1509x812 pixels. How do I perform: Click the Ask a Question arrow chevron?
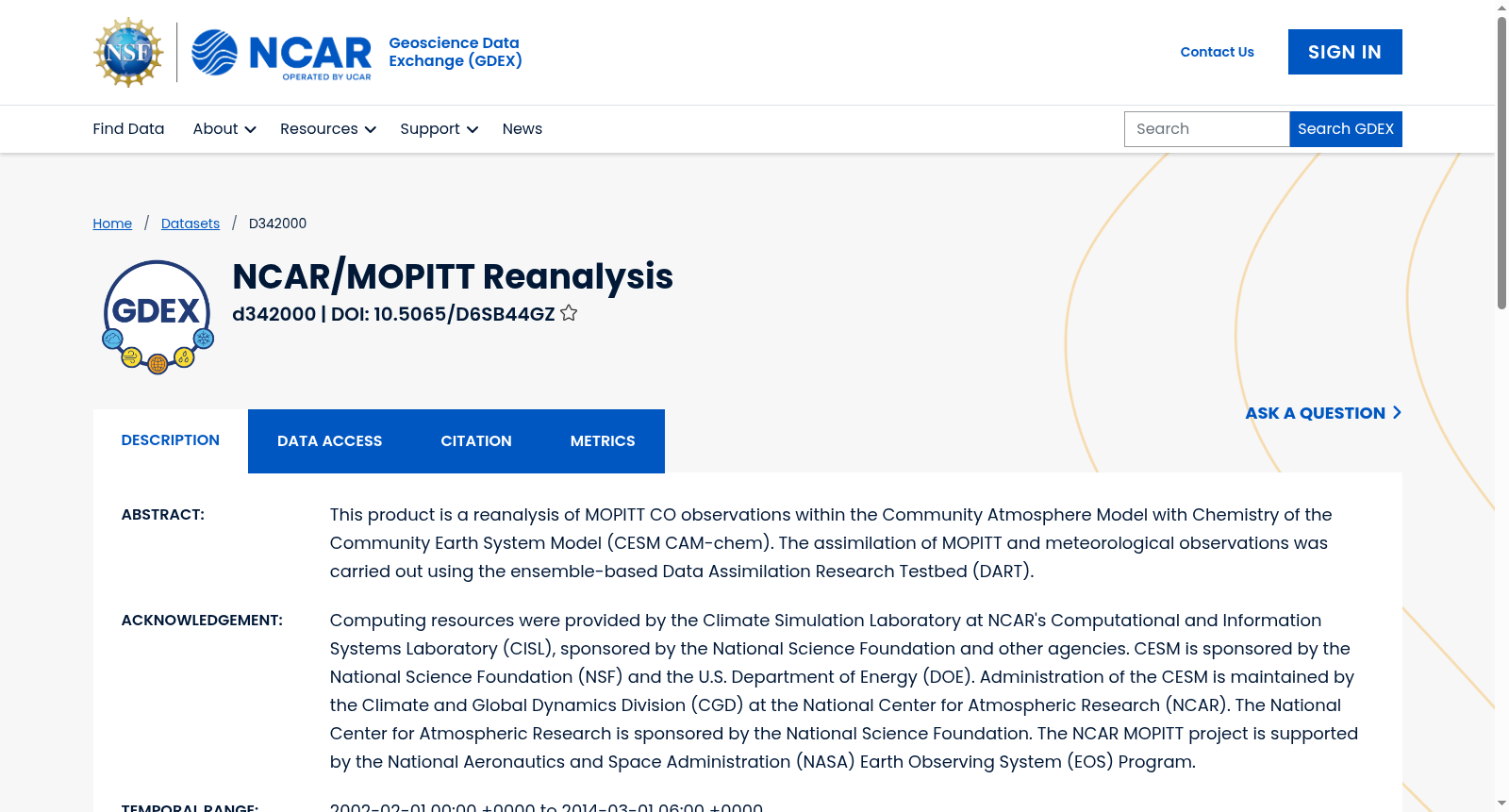click(x=1397, y=412)
